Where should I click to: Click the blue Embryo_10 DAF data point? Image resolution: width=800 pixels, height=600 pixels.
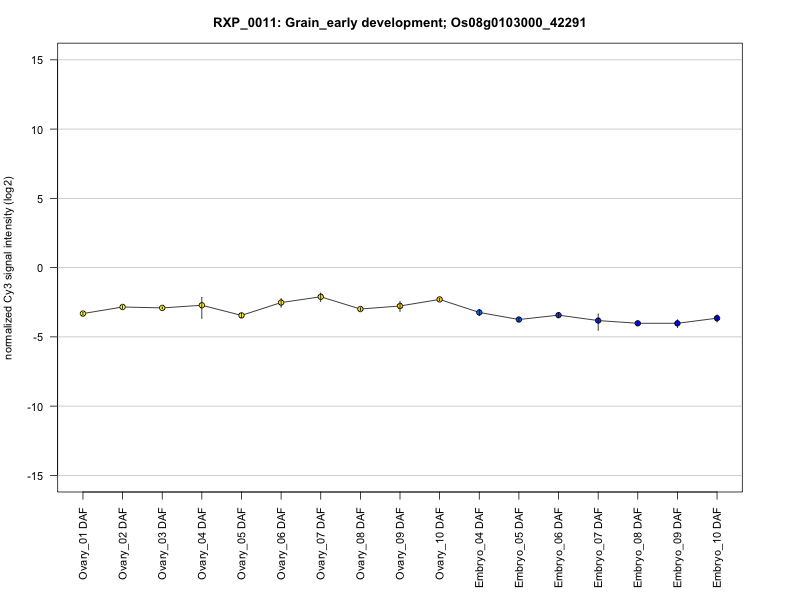[717, 318]
